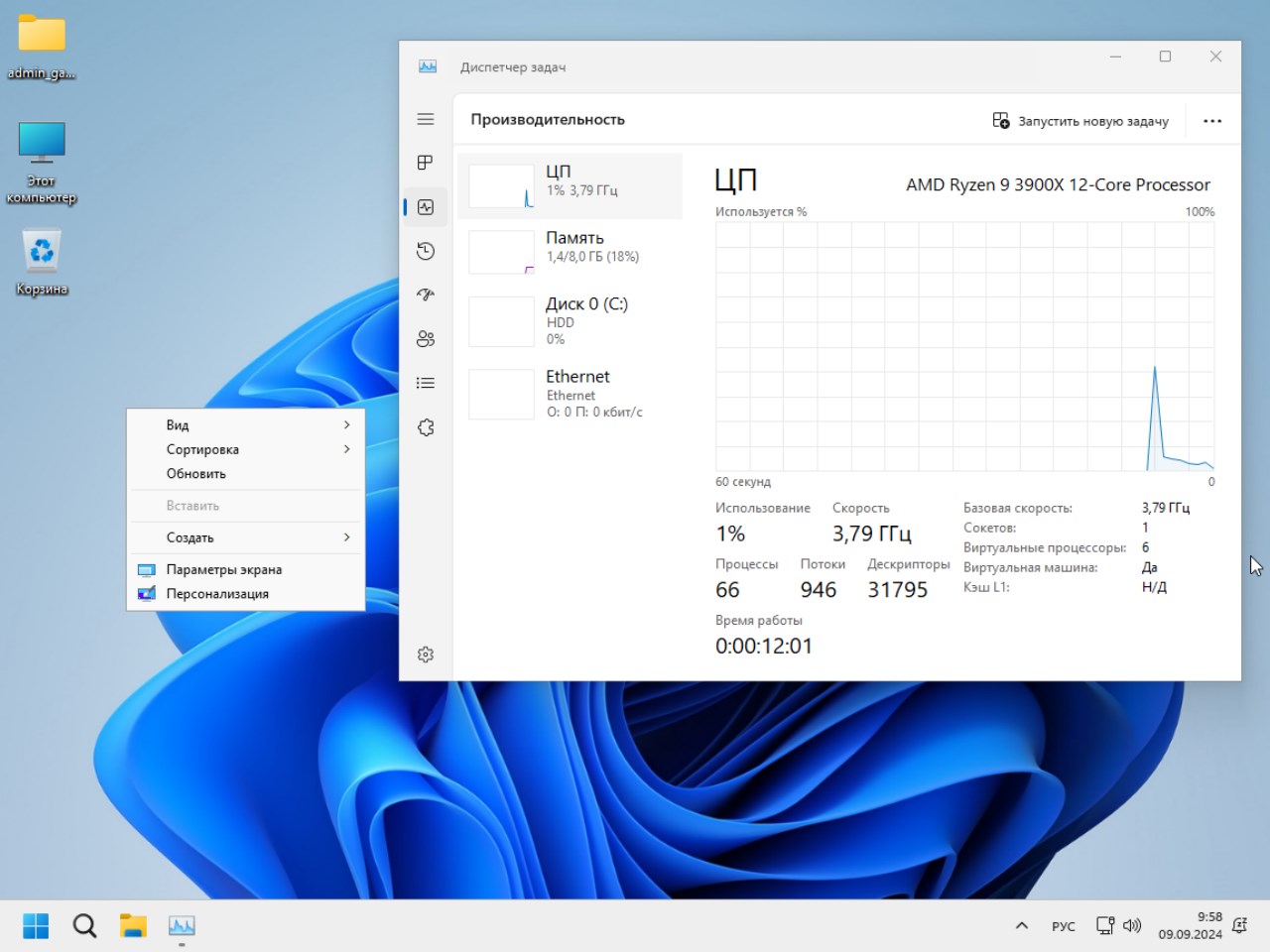This screenshot has height=952, width=1270.
Task: Click the threads count 946
Action: 819,590
